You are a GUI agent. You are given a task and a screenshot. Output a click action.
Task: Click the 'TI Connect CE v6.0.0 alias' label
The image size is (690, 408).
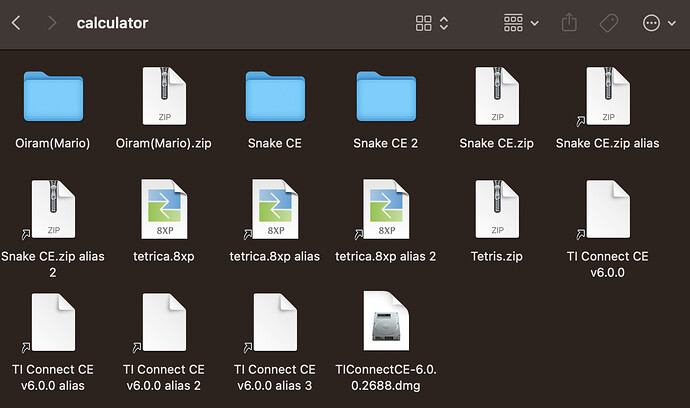53,378
